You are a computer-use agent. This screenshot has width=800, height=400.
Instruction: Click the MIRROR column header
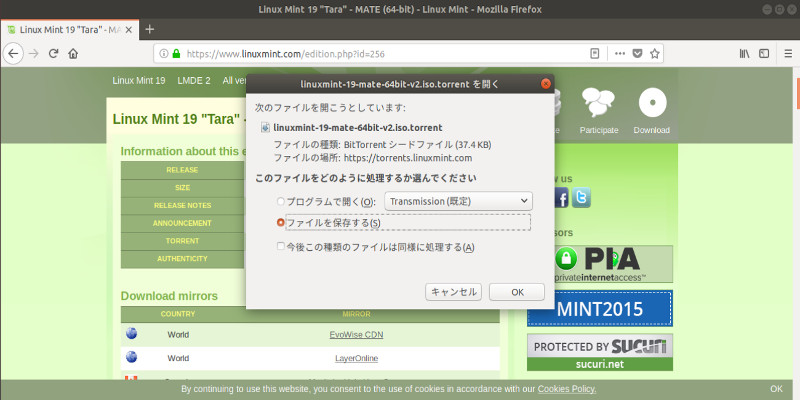point(356,314)
